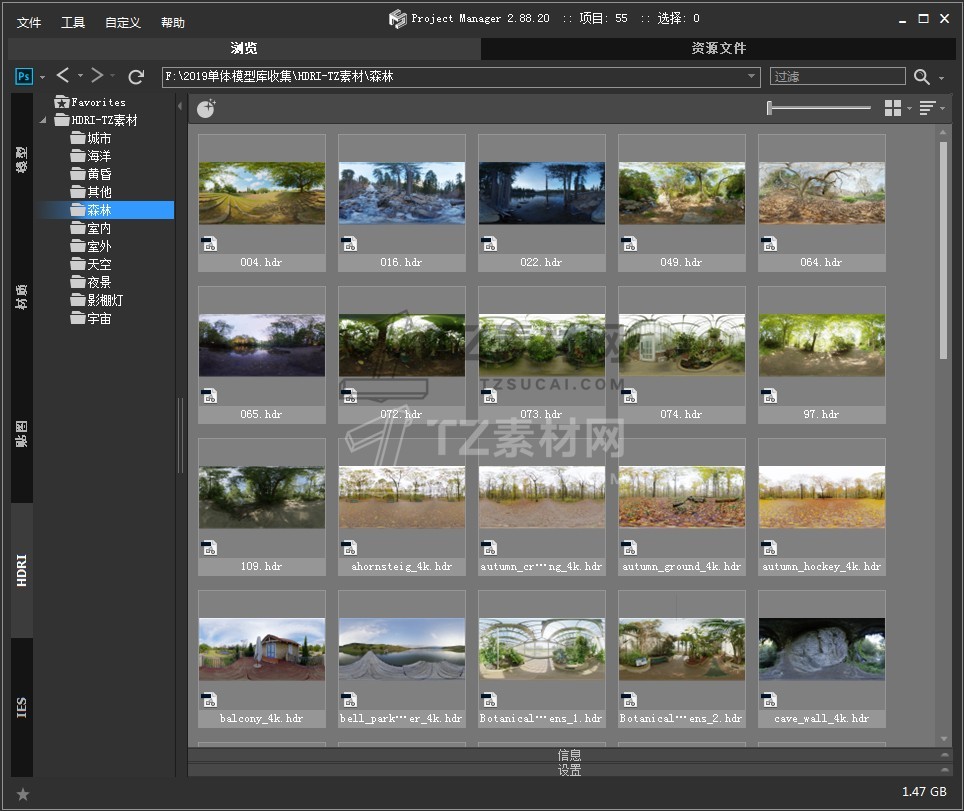The image size is (964, 811).
Task: Switch to the 浏览 tab
Action: [244, 48]
